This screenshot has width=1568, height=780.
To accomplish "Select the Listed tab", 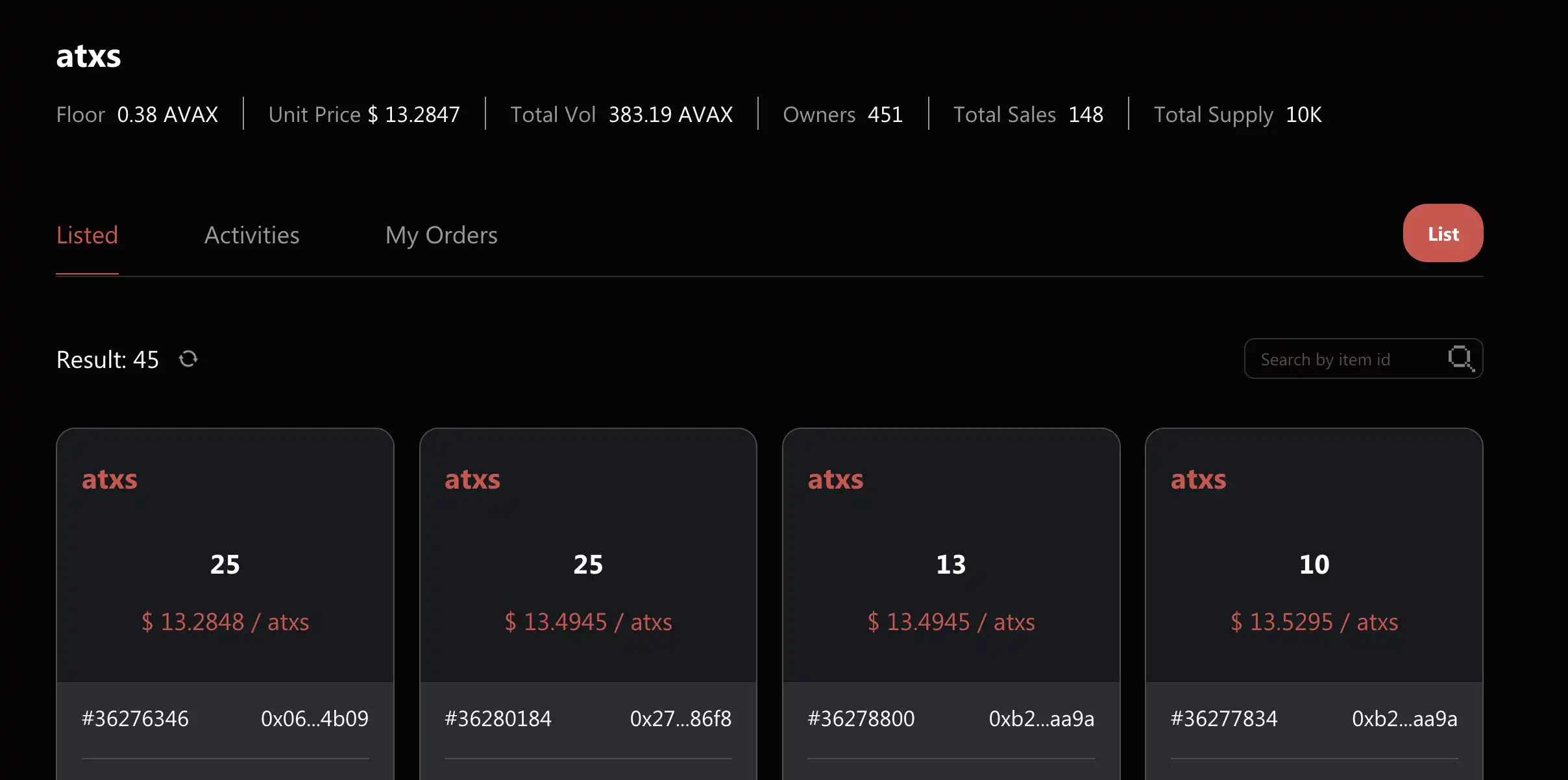I will (x=87, y=235).
